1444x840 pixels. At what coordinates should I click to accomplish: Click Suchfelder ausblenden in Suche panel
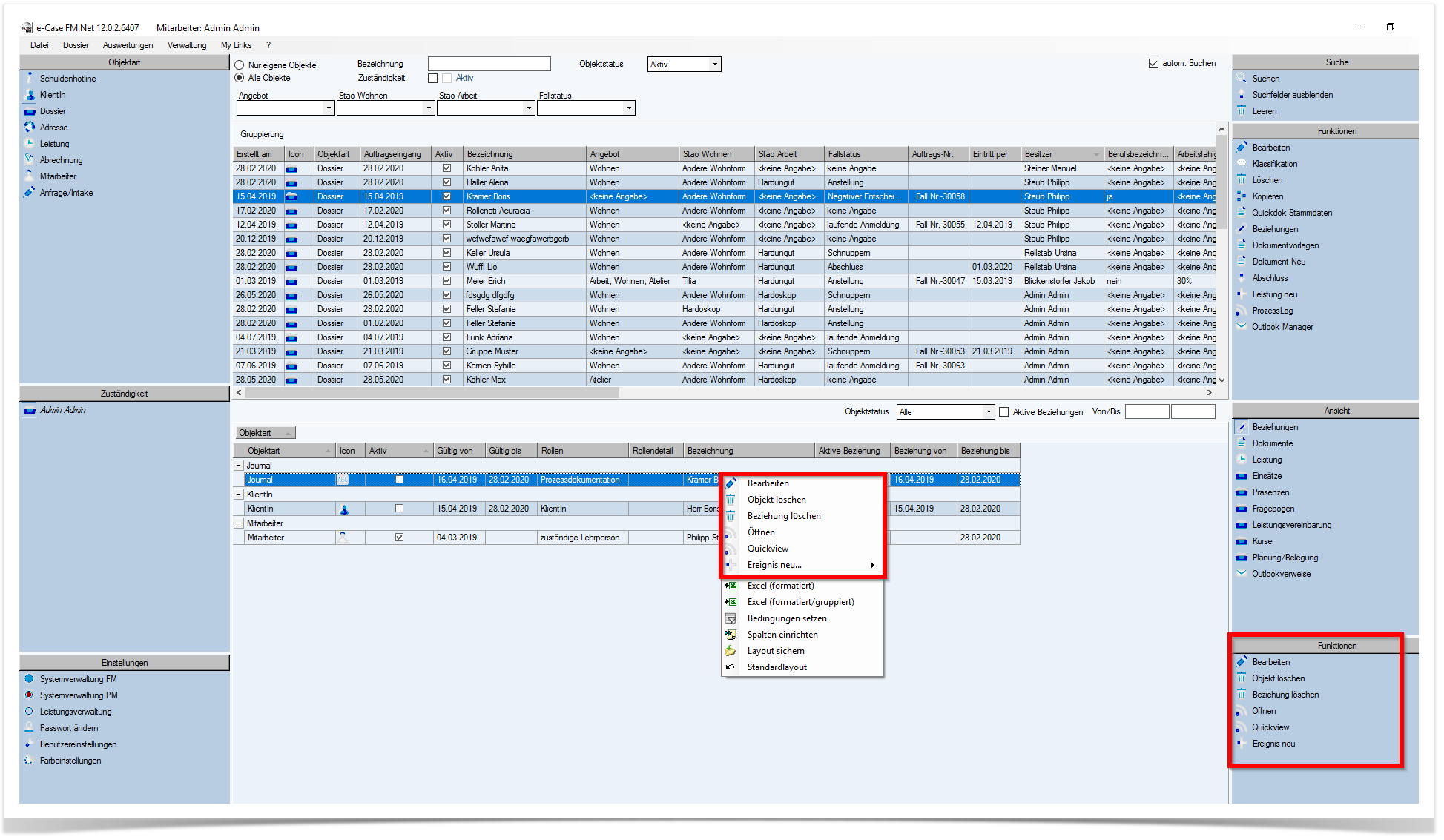click(1293, 95)
